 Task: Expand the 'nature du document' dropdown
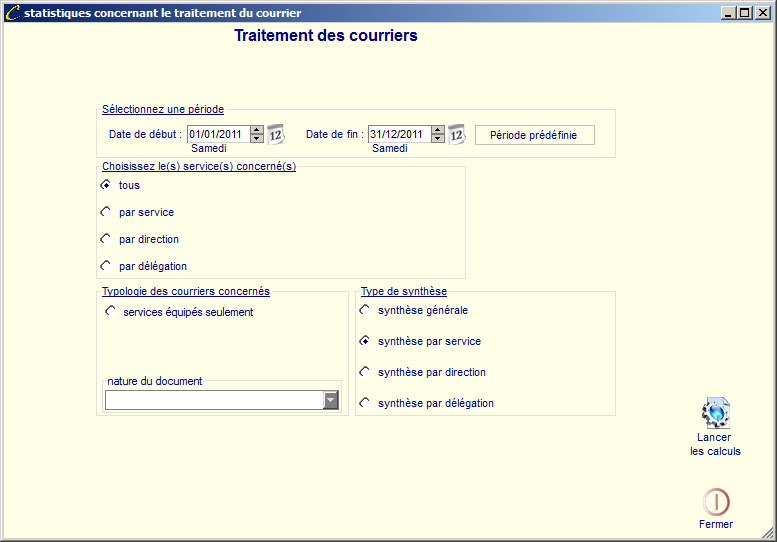(x=331, y=400)
